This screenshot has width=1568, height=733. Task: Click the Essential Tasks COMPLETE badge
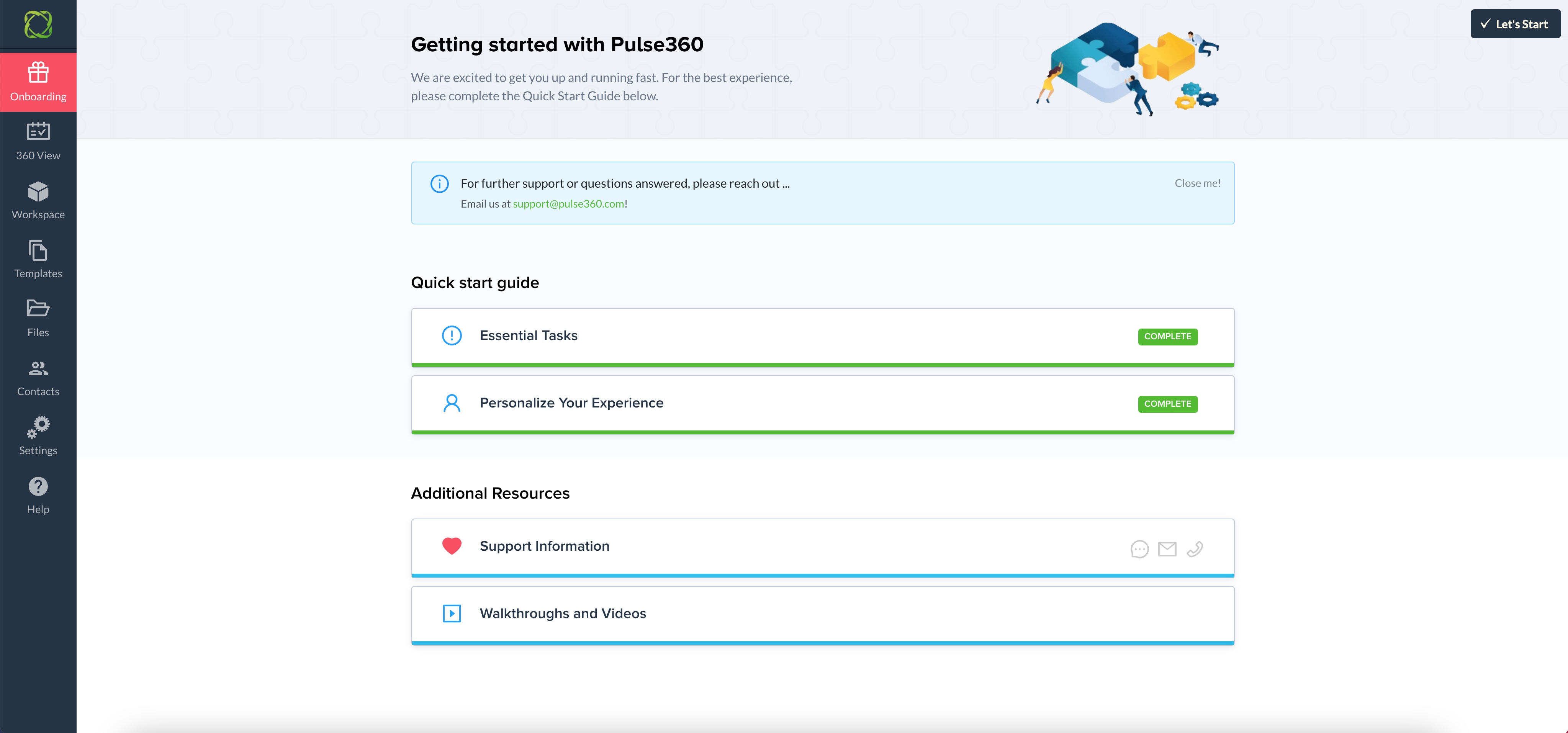tap(1167, 337)
